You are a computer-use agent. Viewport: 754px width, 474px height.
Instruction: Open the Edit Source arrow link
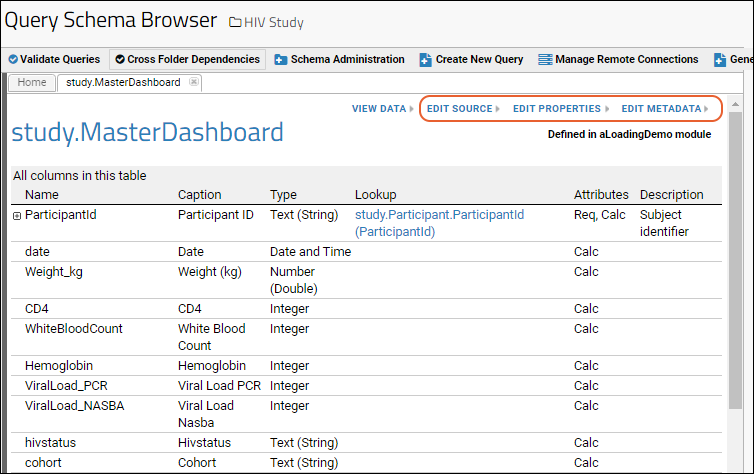point(464,109)
